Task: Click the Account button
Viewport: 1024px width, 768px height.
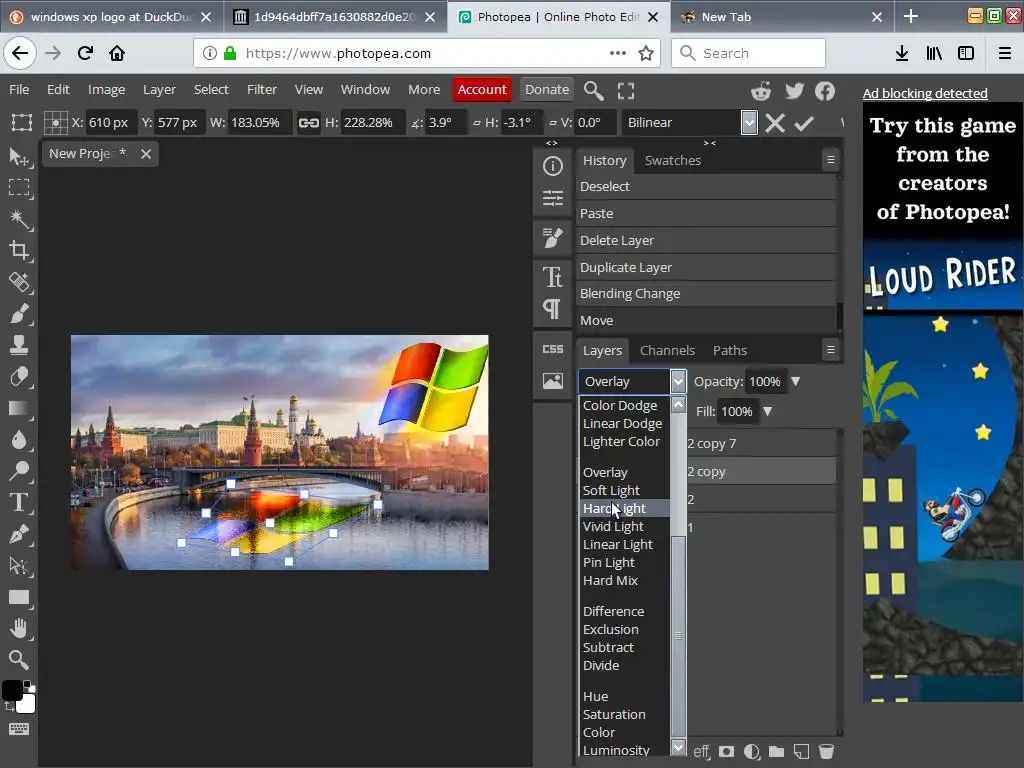Action: 482,89
